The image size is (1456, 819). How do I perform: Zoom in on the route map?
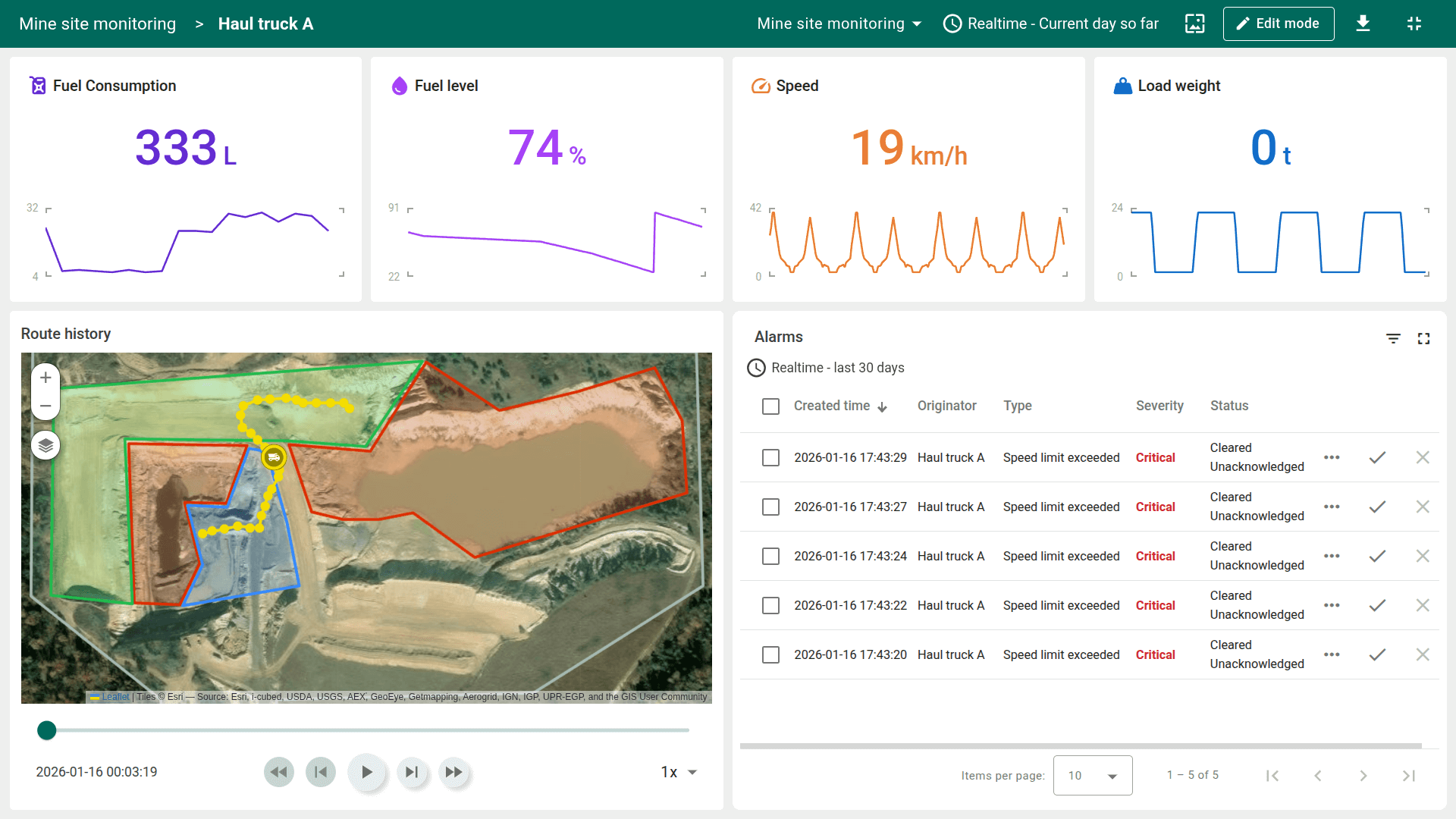pos(45,378)
